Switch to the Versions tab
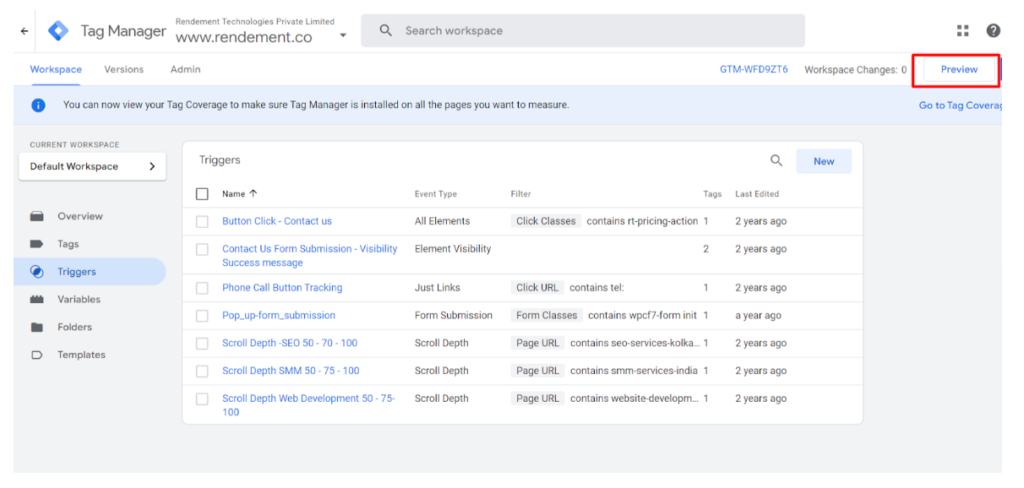The width and height of the screenshot is (1024, 488). [124, 69]
